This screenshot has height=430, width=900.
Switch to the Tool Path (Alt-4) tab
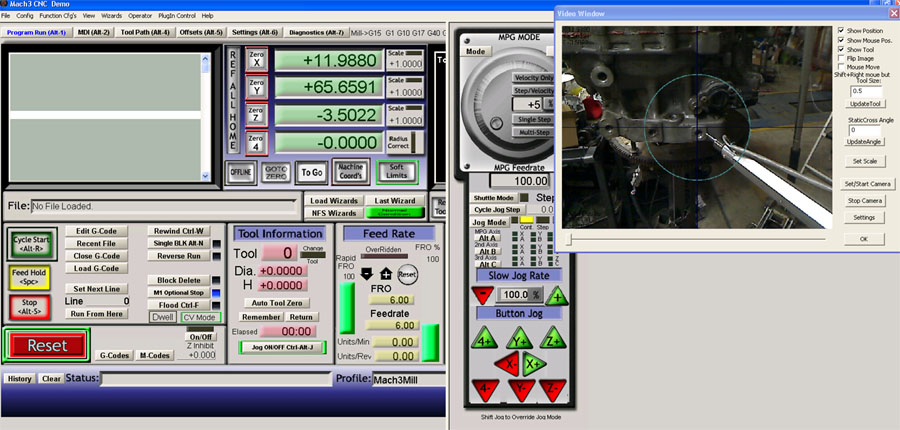click(x=145, y=33)
